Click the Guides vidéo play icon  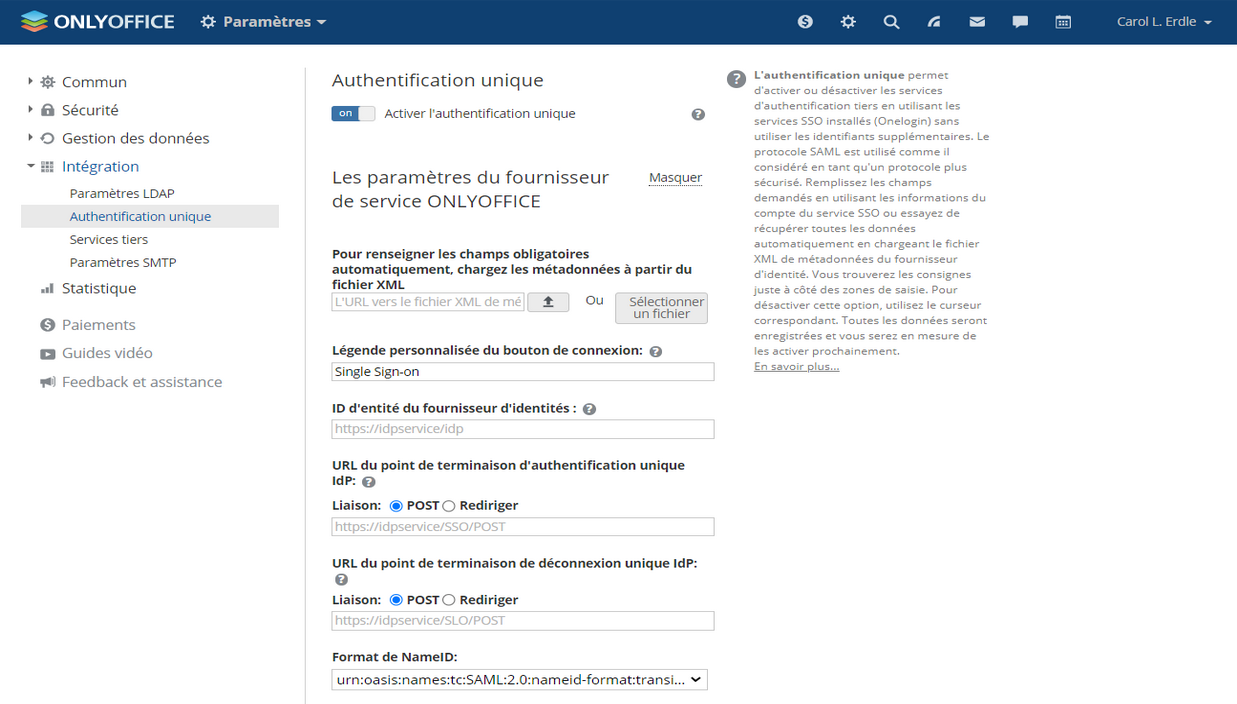(47, 353)
